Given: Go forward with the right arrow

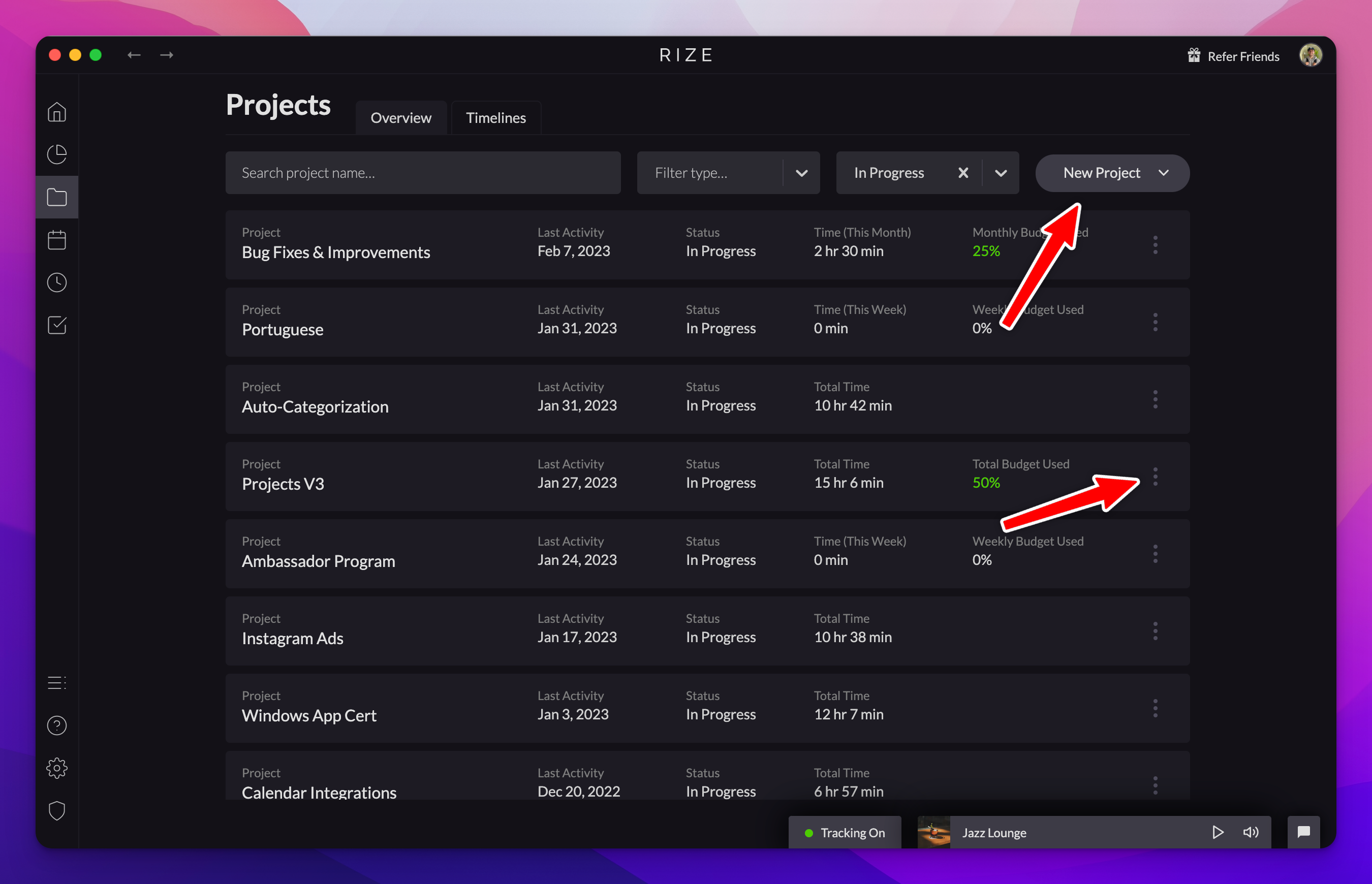Looking at the screenshot, I should 167,55.
